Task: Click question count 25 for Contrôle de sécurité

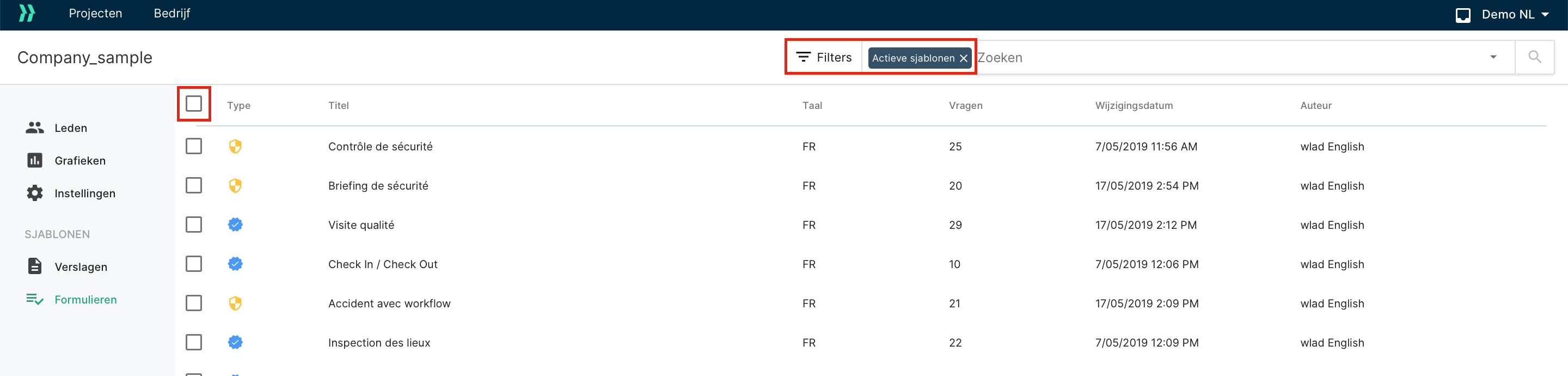Action: 955,147
